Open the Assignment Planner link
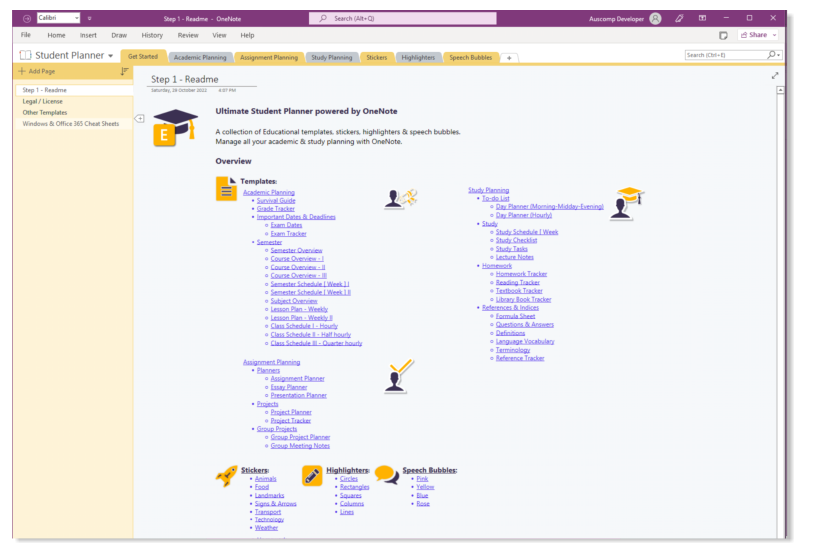820x560 pixels. 298,379
